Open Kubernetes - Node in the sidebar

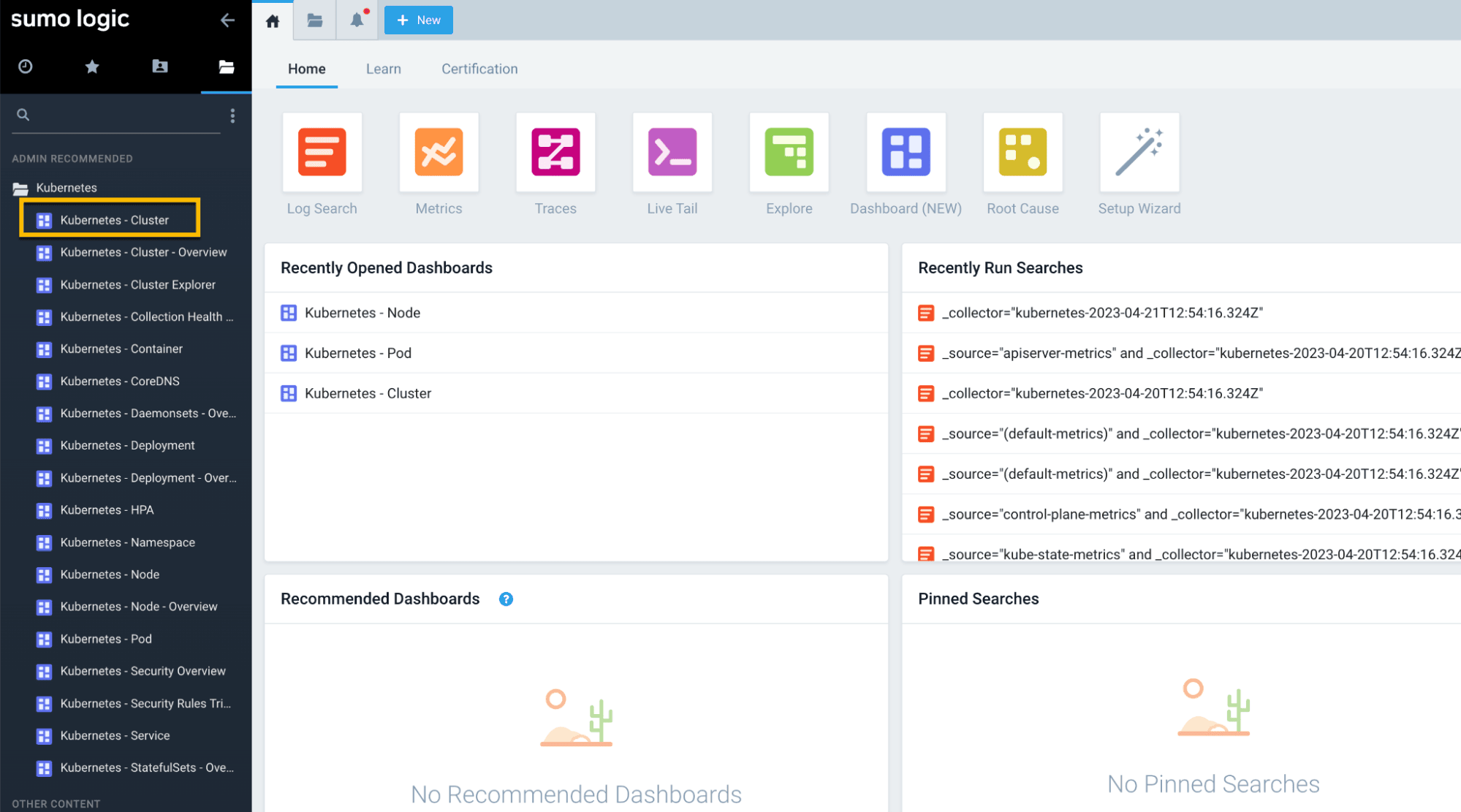98,574
